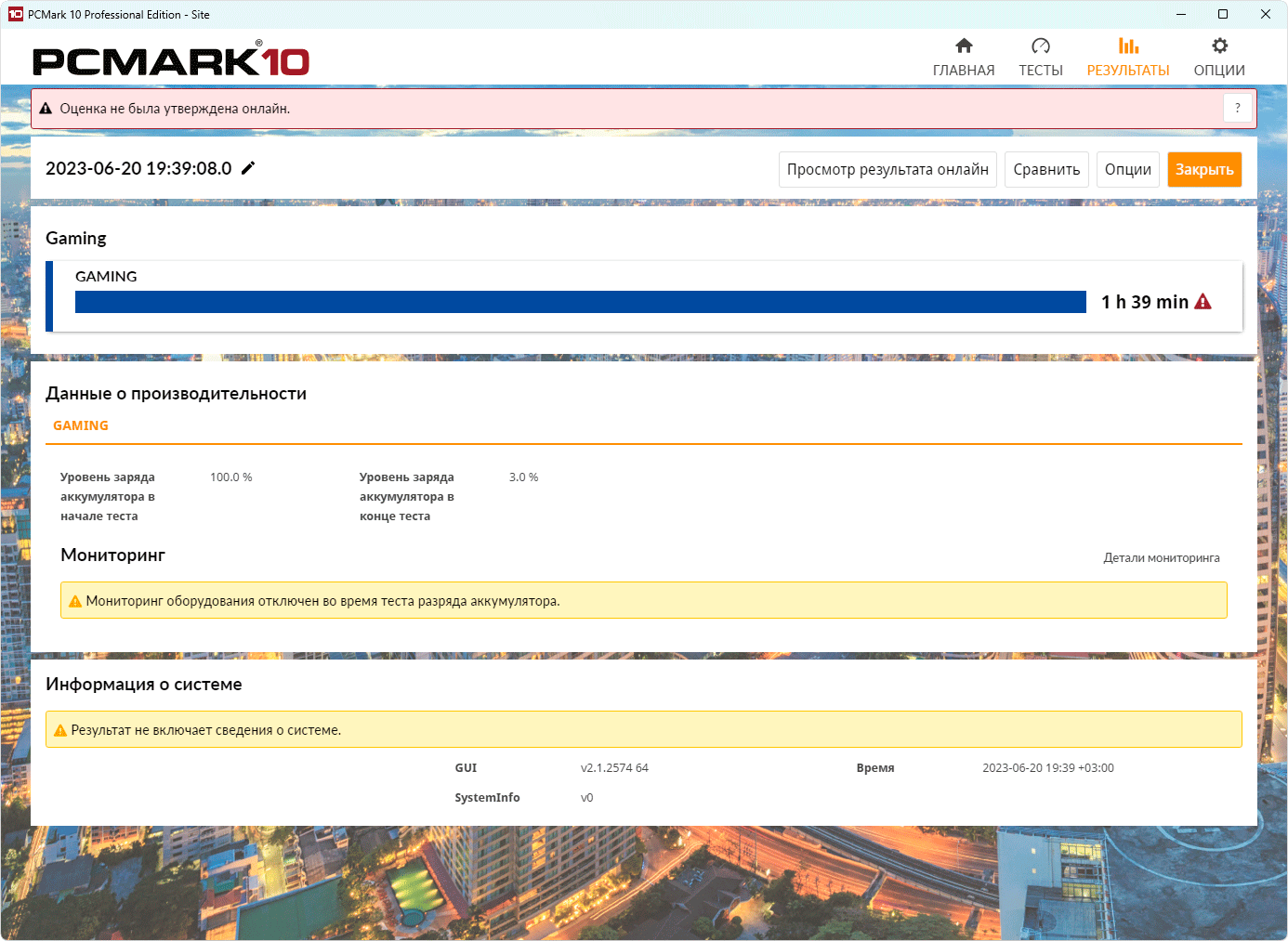Open the Детали мониторинга link

pyautogui.click(x=1162, y=558)
